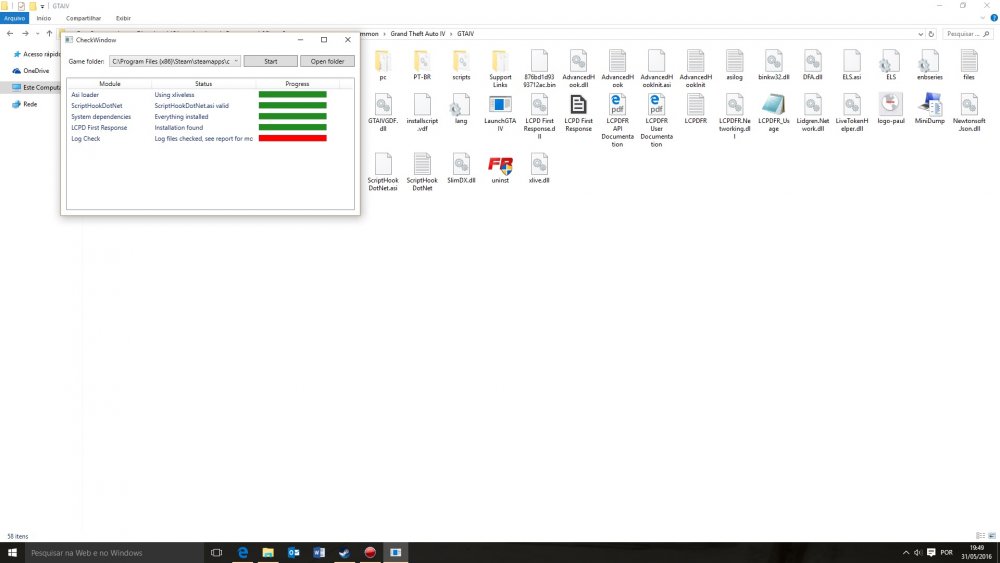Open Word from the taskbar
1000x563 pixels.
[x=319, y=553]
